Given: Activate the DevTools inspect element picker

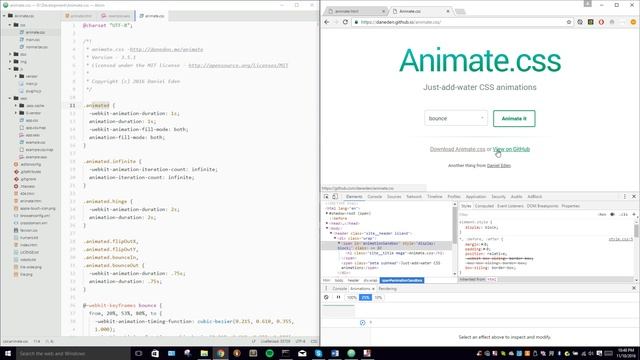Looking at the screenshot, I should tap(326, 196).
